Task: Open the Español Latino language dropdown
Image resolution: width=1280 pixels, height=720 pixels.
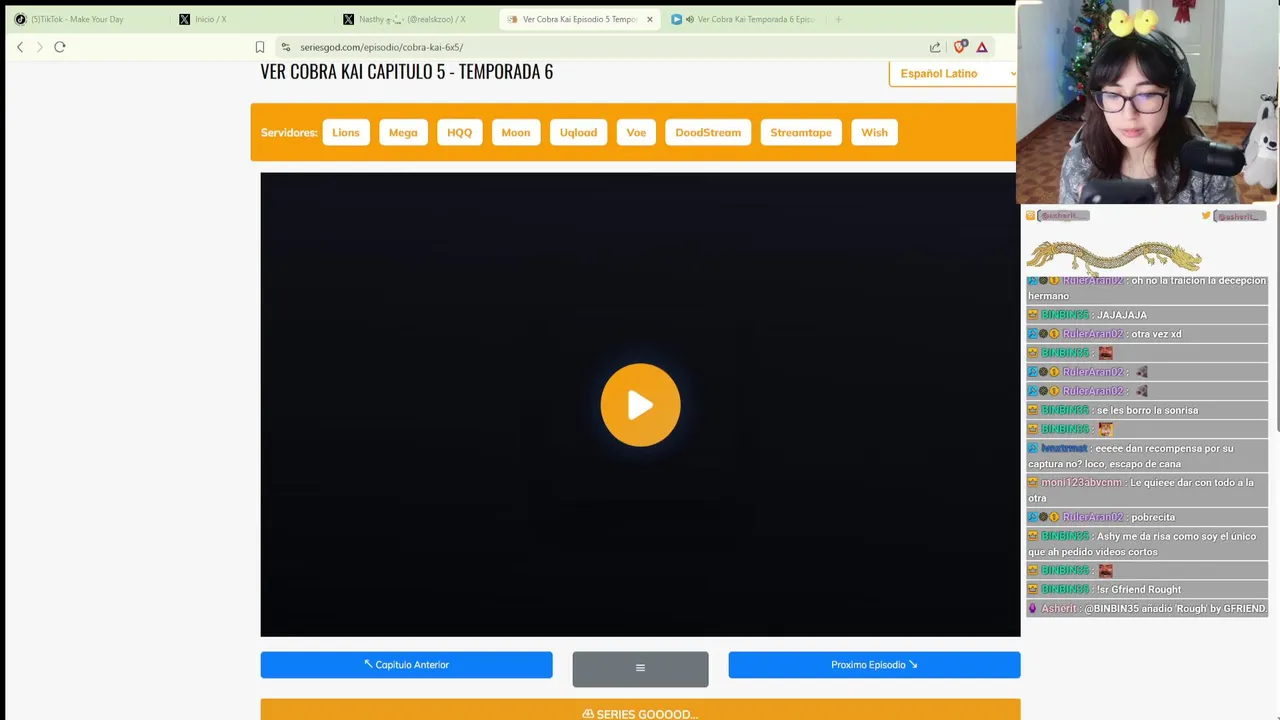Action: pos(953,73)
